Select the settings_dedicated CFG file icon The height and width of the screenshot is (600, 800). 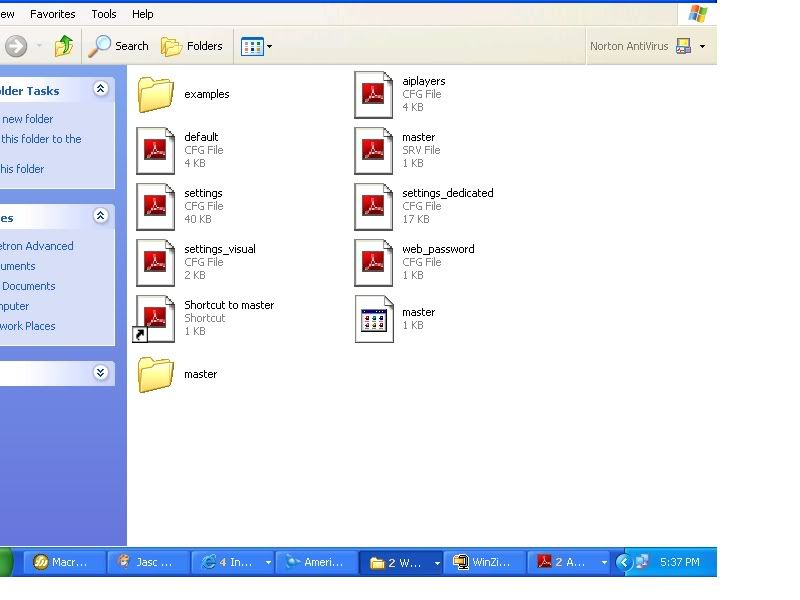[374, 206]
